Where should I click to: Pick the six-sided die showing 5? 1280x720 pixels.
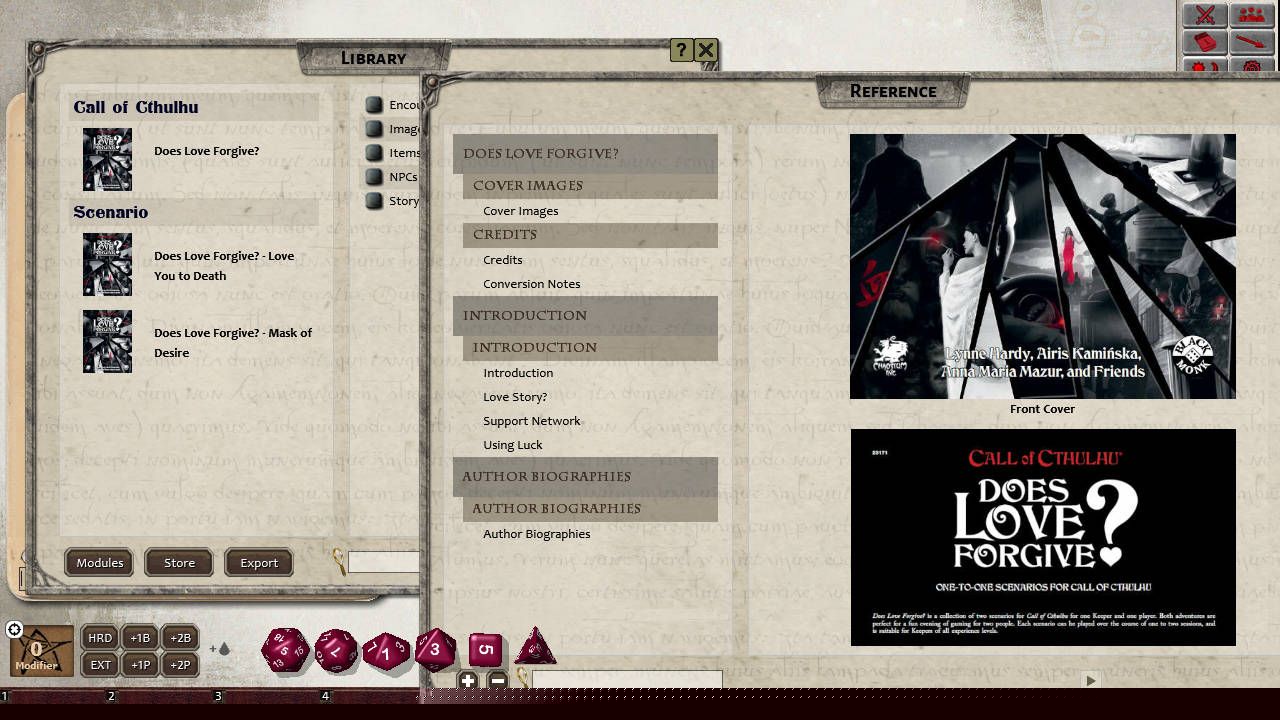(x=485, y=649)
